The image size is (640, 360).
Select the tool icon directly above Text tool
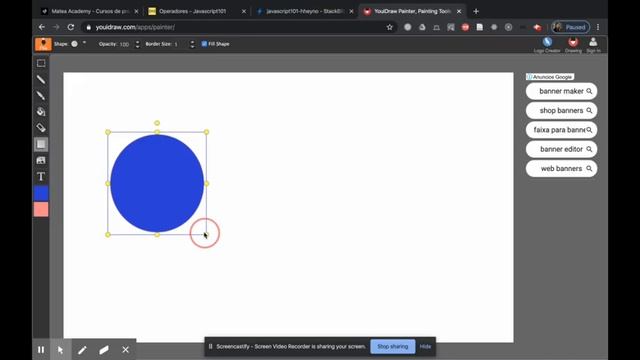(x=41, y=160)
